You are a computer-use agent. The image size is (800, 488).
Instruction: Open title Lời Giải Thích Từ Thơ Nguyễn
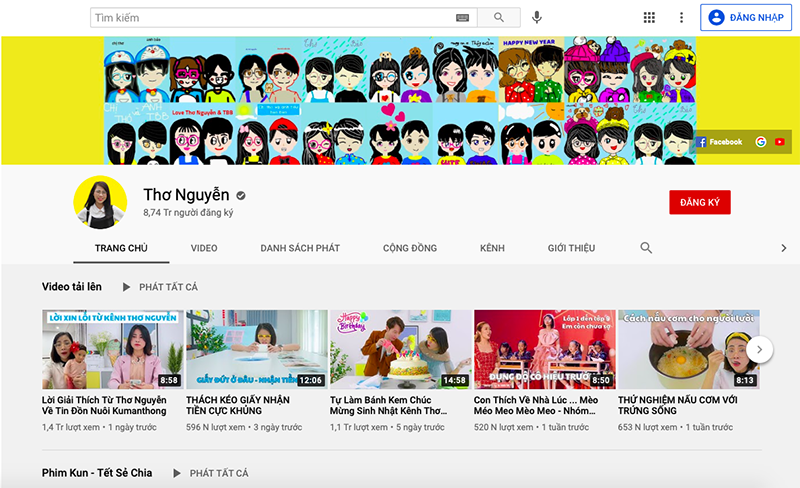pos(104,405)
